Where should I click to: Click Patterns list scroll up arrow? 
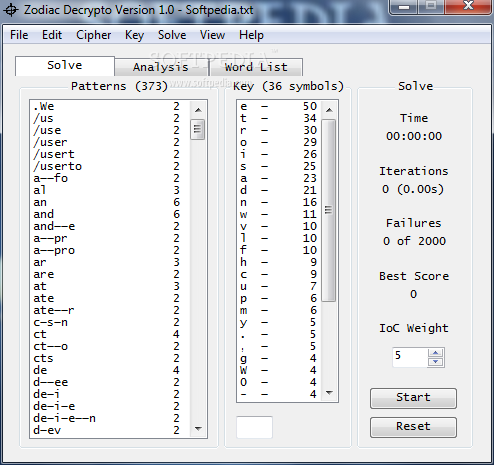(x=198, y=110)
